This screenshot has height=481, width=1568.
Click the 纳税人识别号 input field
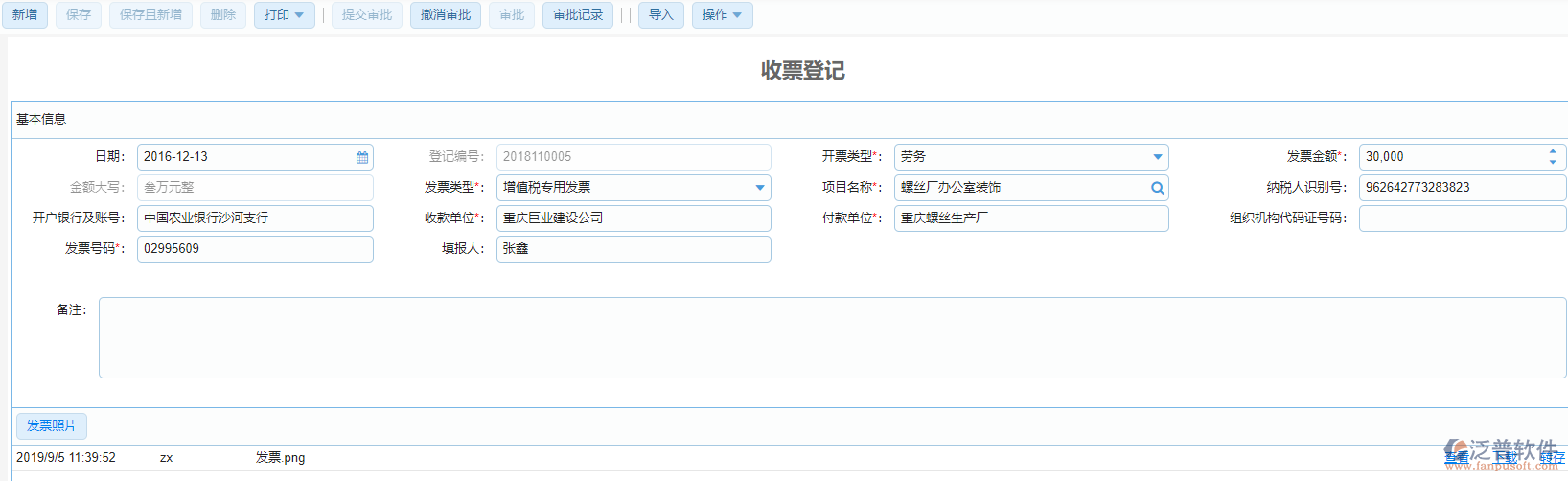(x=1462, y=188)
